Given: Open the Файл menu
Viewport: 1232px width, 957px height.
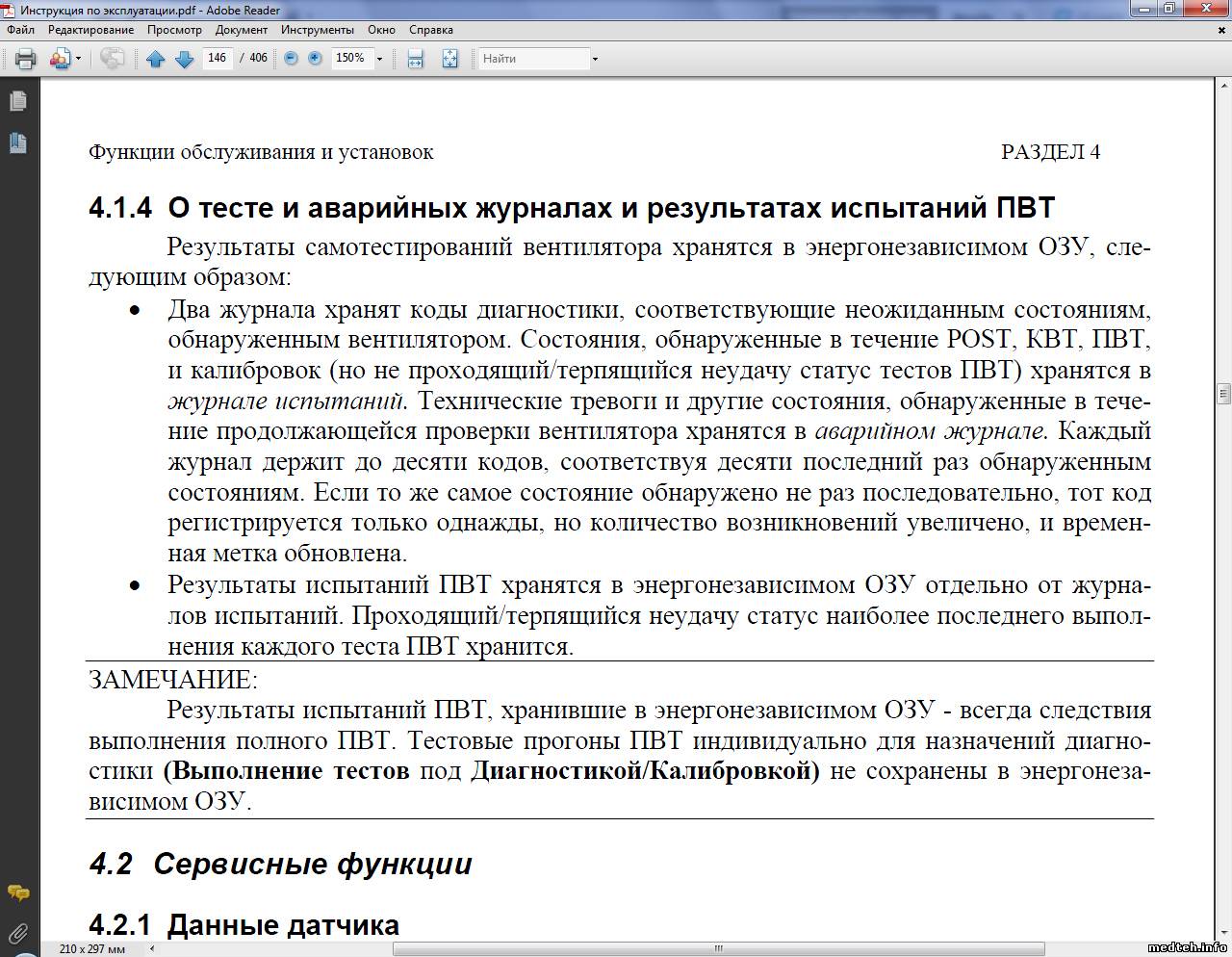Looking at the screenshot, I should [x=20, y=30].
